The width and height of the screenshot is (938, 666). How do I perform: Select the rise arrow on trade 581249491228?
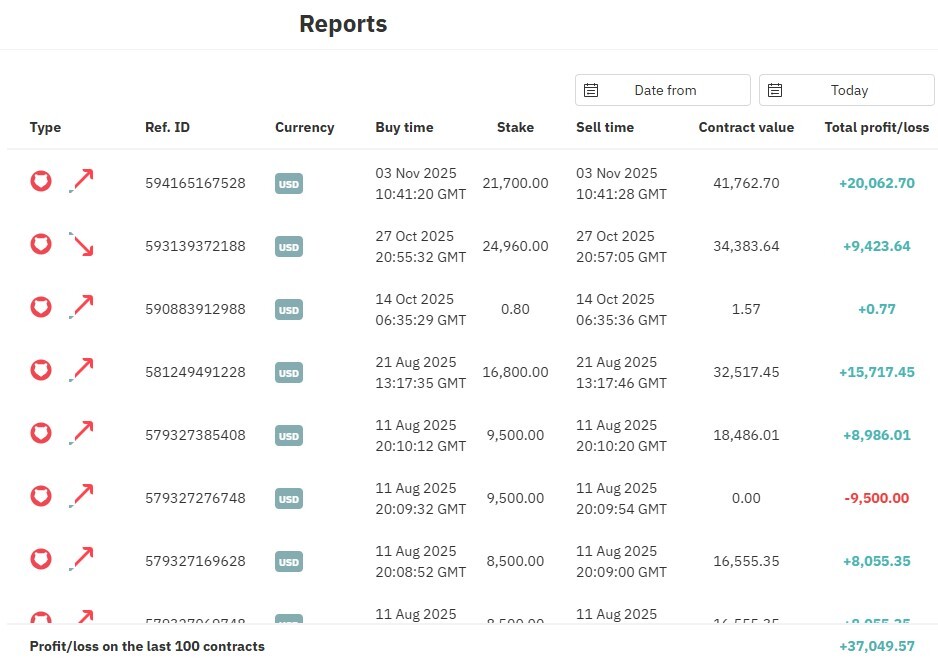[x=81, y=369]
